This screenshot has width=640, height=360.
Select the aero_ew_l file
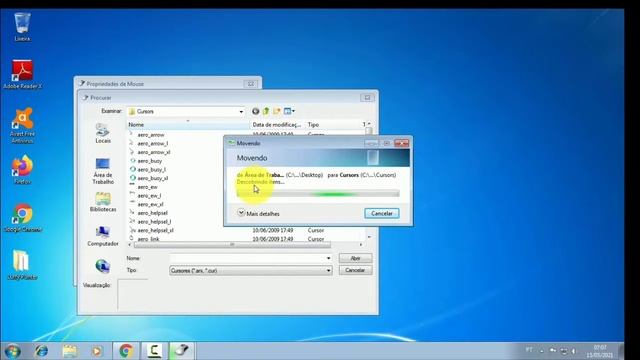coord(149,196)
